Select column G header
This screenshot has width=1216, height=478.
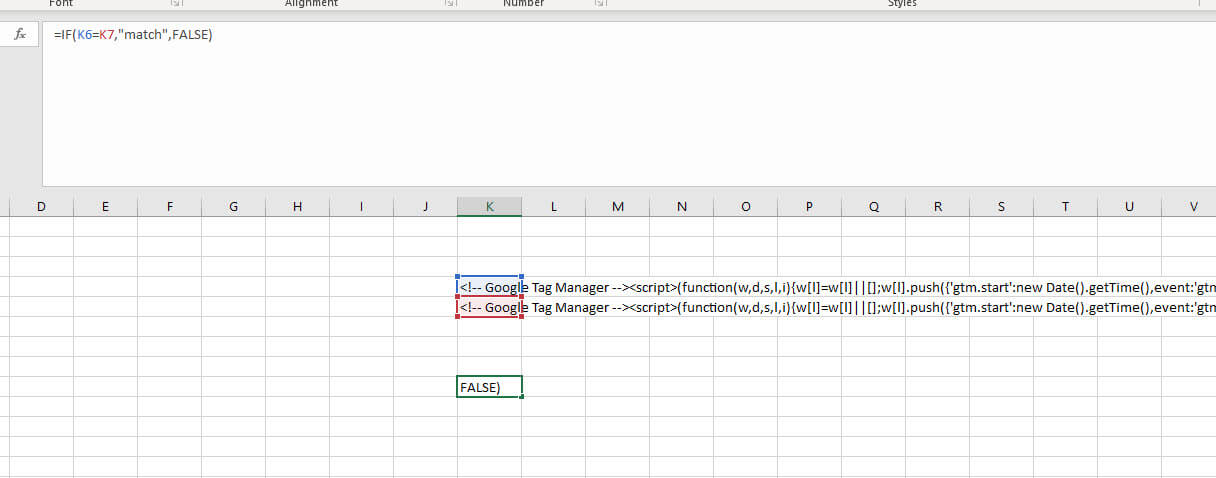(x=233, y=206)
